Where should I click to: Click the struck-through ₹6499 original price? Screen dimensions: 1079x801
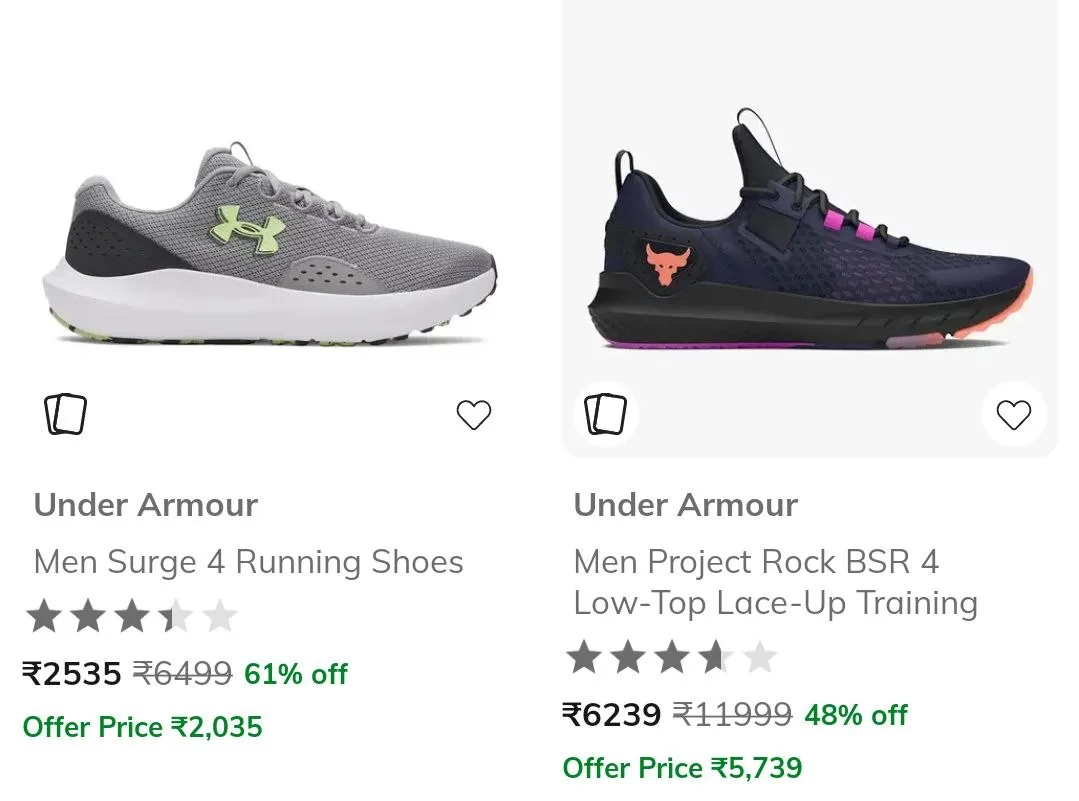[182, 674]
